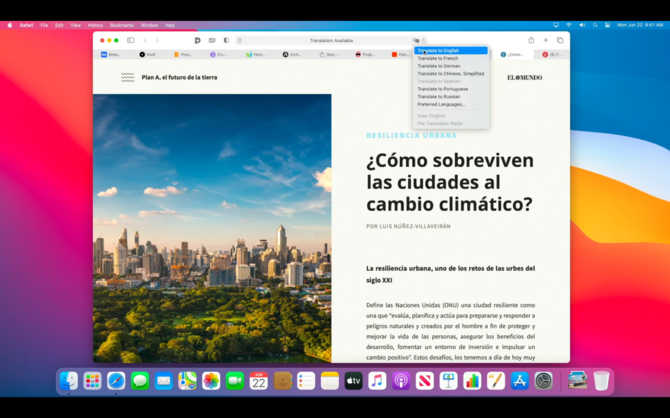Click the city skyline article image
This screenshot has width=670, height=418.
point(212,228)
